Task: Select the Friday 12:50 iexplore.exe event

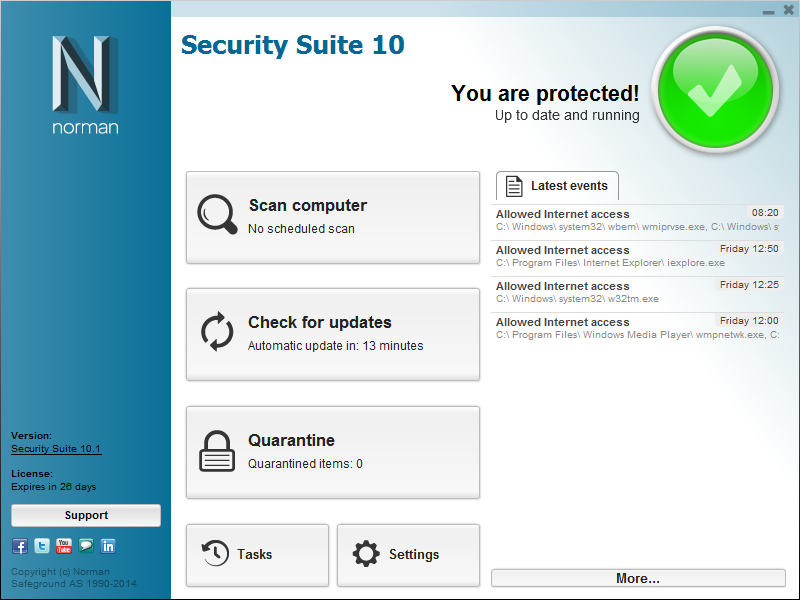Action: click(637, 256)
